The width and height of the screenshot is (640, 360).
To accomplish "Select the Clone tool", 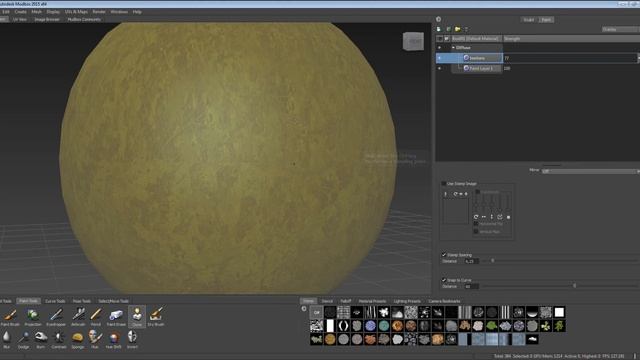I will point(137,317).
